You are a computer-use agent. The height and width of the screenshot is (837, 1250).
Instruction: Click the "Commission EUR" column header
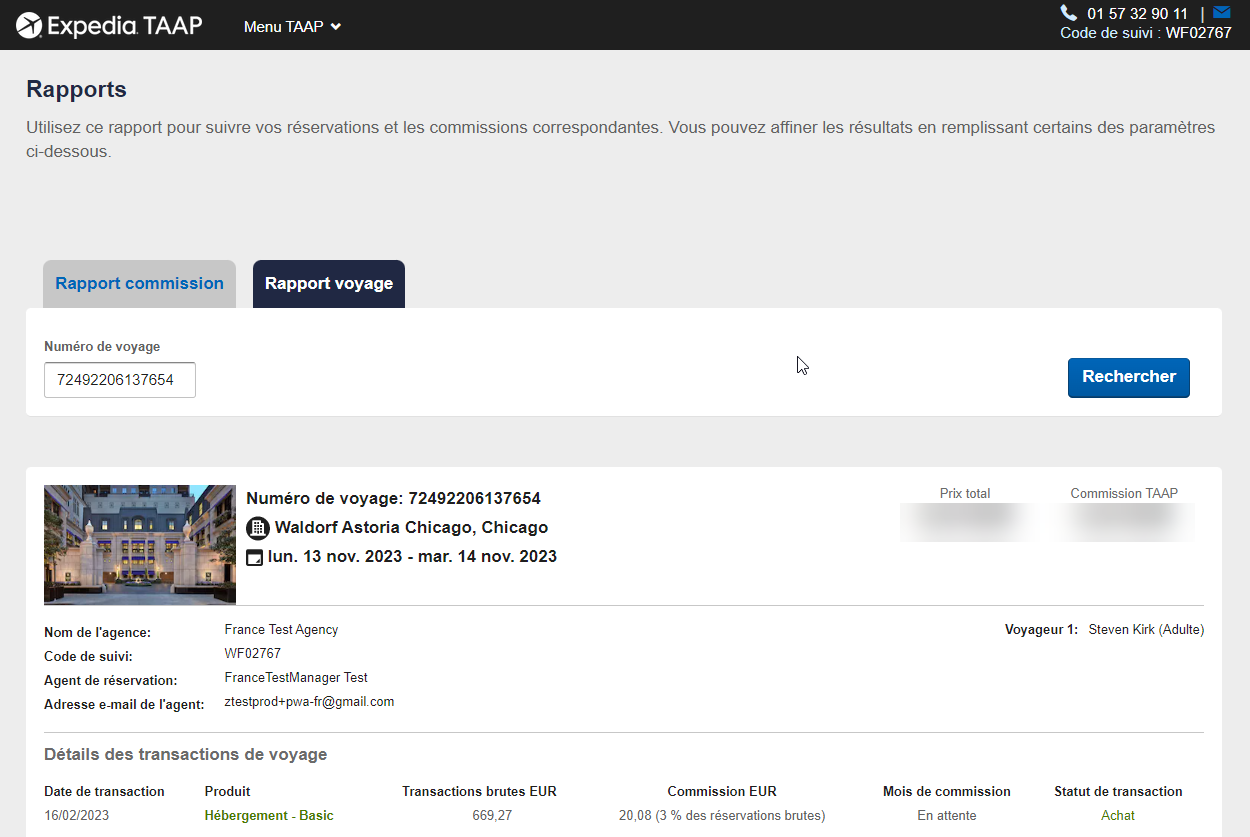tap(722, 792)
